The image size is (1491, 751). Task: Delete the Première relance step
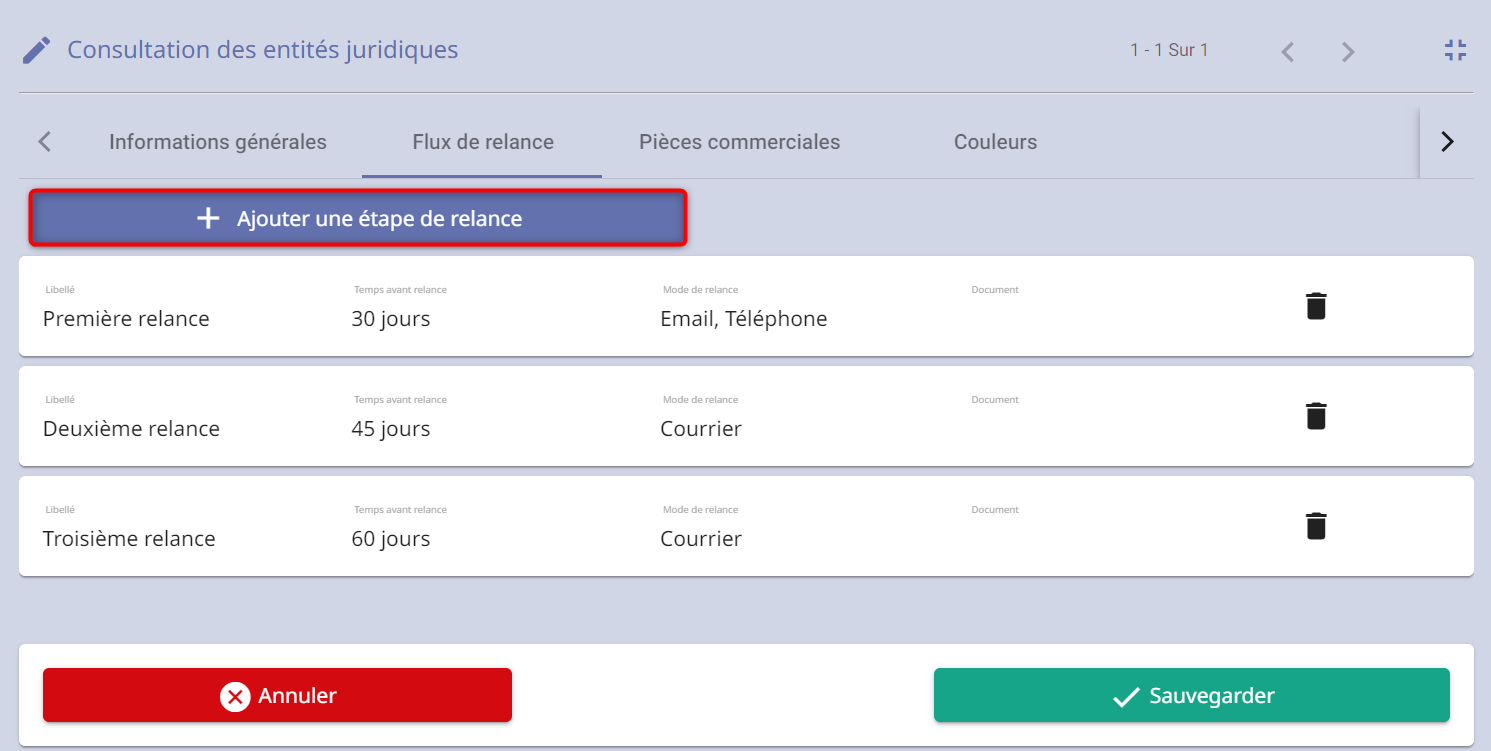(1316, 306)
